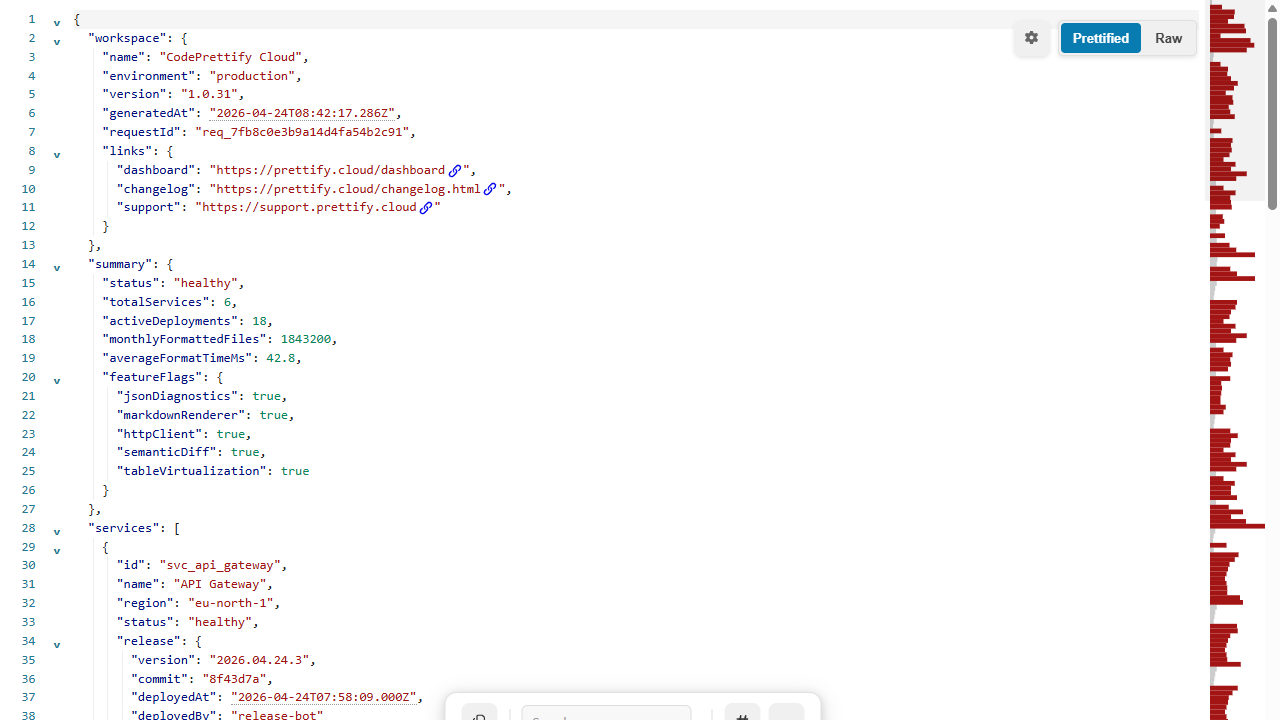
Task: Click the deployedAt timestamp 2026-04-24T07:58:09.000Z
Action: (324, 697)
